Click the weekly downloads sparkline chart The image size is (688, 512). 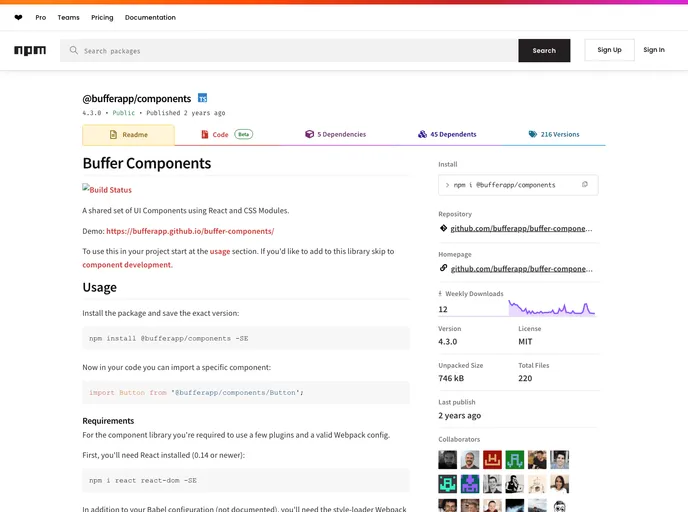point(552,308)
